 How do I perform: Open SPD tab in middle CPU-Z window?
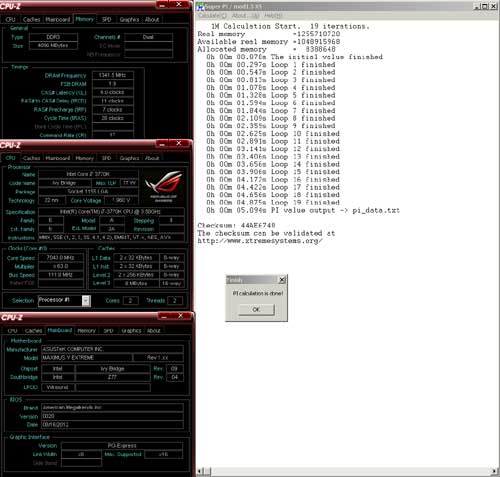pyautogui.click(x=107, y=158)
